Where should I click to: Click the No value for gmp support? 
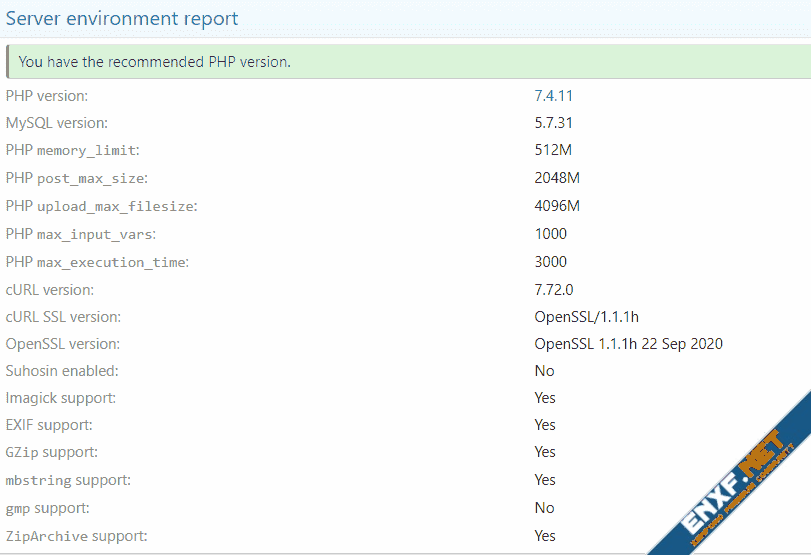544,508
